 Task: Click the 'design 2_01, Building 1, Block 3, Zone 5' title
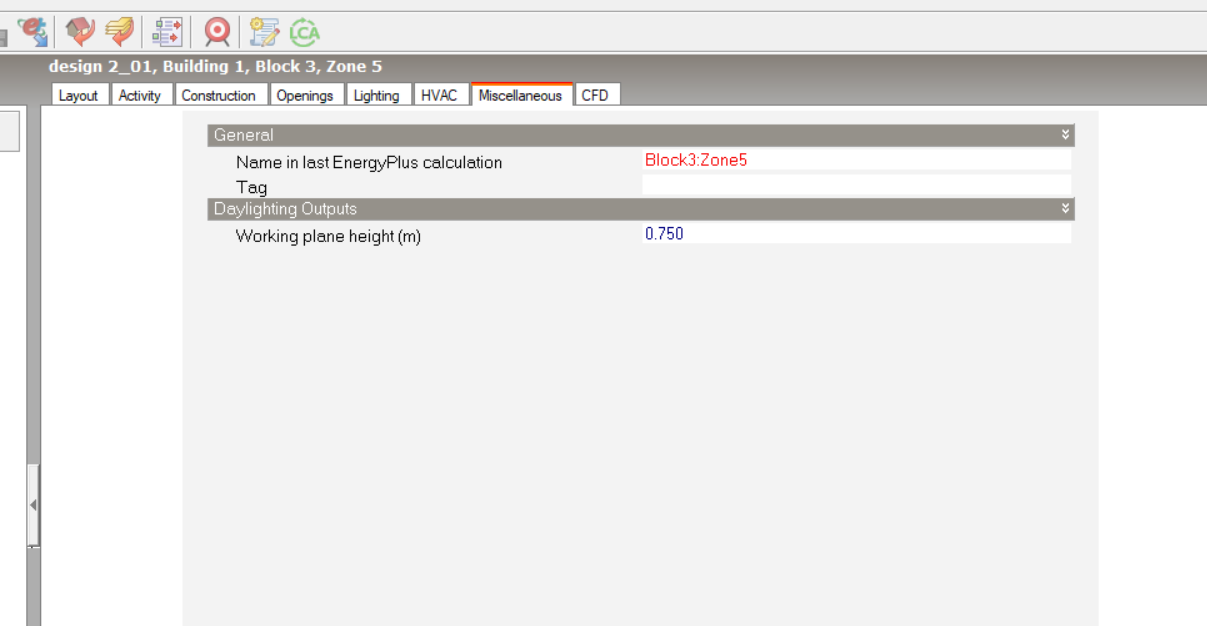point(215,67)
